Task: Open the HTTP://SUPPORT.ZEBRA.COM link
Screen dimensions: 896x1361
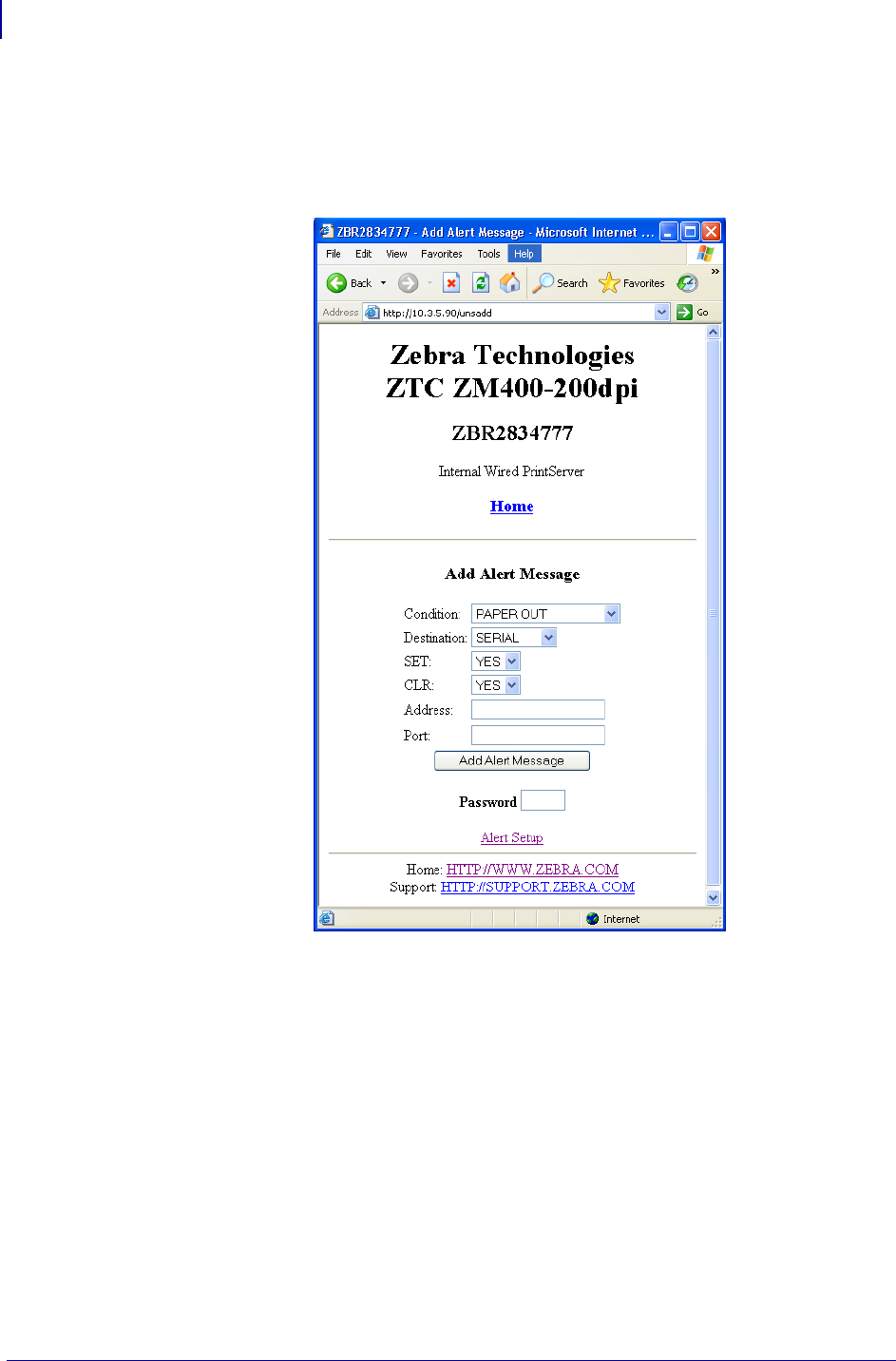Action: [538, 887]
